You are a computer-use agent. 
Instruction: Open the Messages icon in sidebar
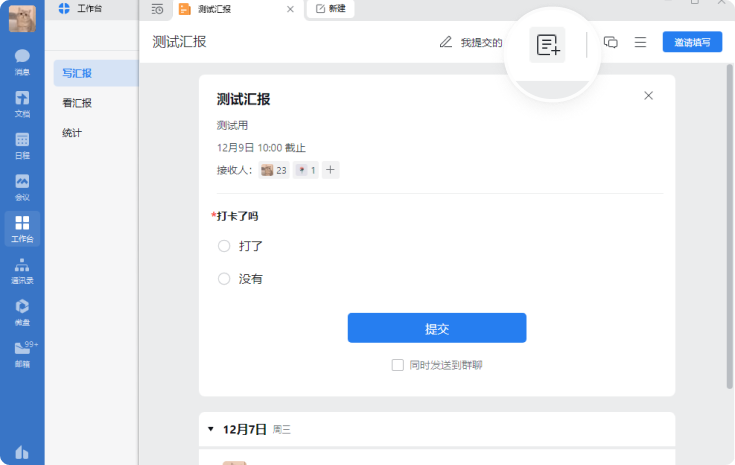pyautogui.click(x=22, y=62)
